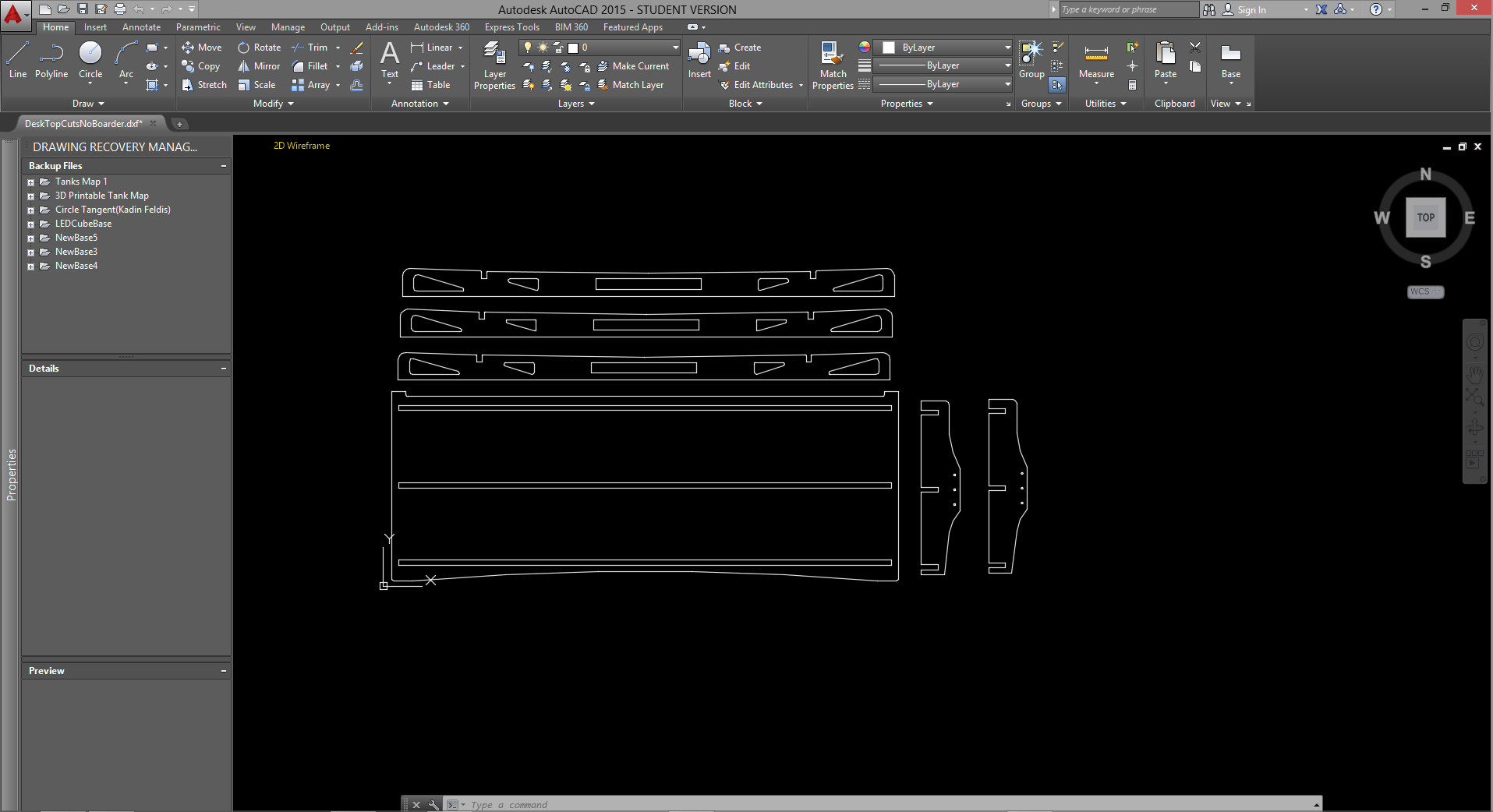Select the Line tool
The height and width of the screenshot is (812, 1493).
[18, 61]
